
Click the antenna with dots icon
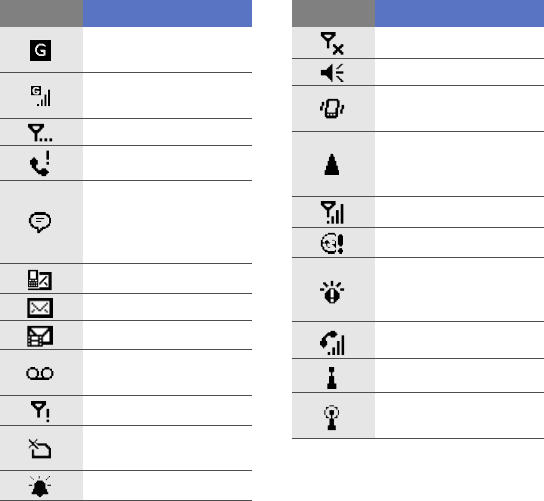coord(40,133)
